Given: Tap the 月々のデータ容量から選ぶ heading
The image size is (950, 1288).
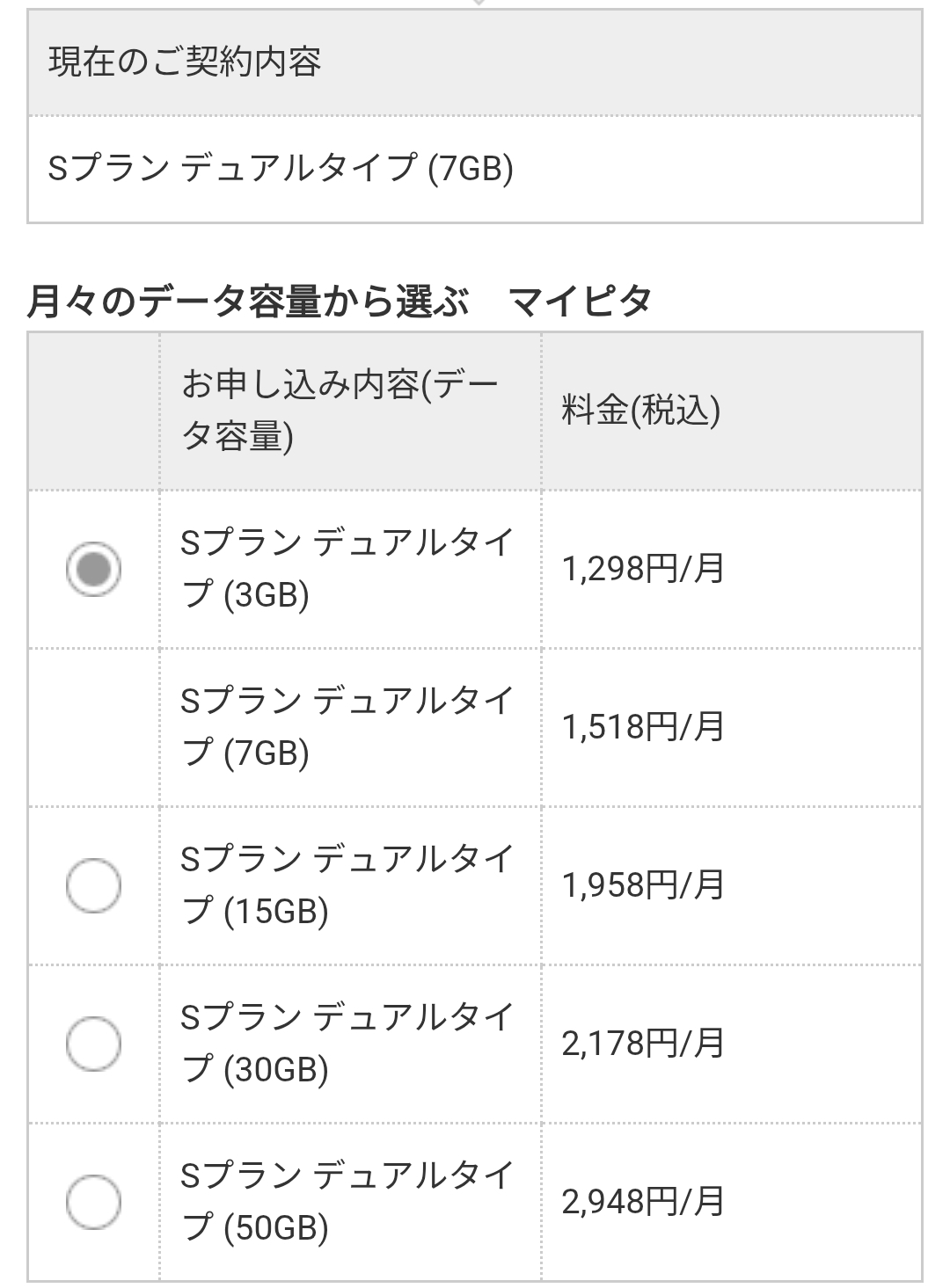Looking at the screenshot, I should click(x=248, y=302).
